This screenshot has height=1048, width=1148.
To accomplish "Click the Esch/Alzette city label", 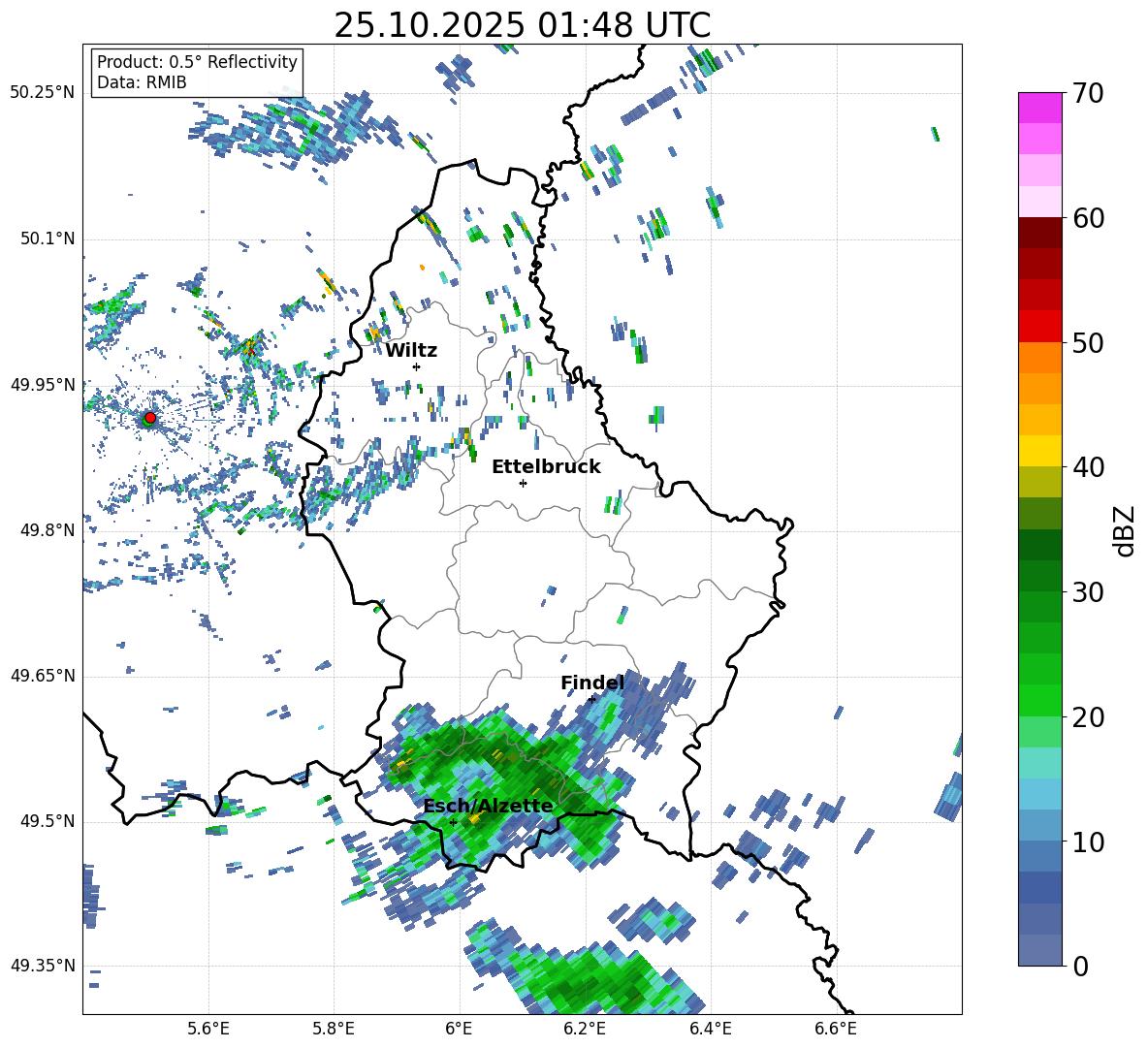I will (489, 807).
